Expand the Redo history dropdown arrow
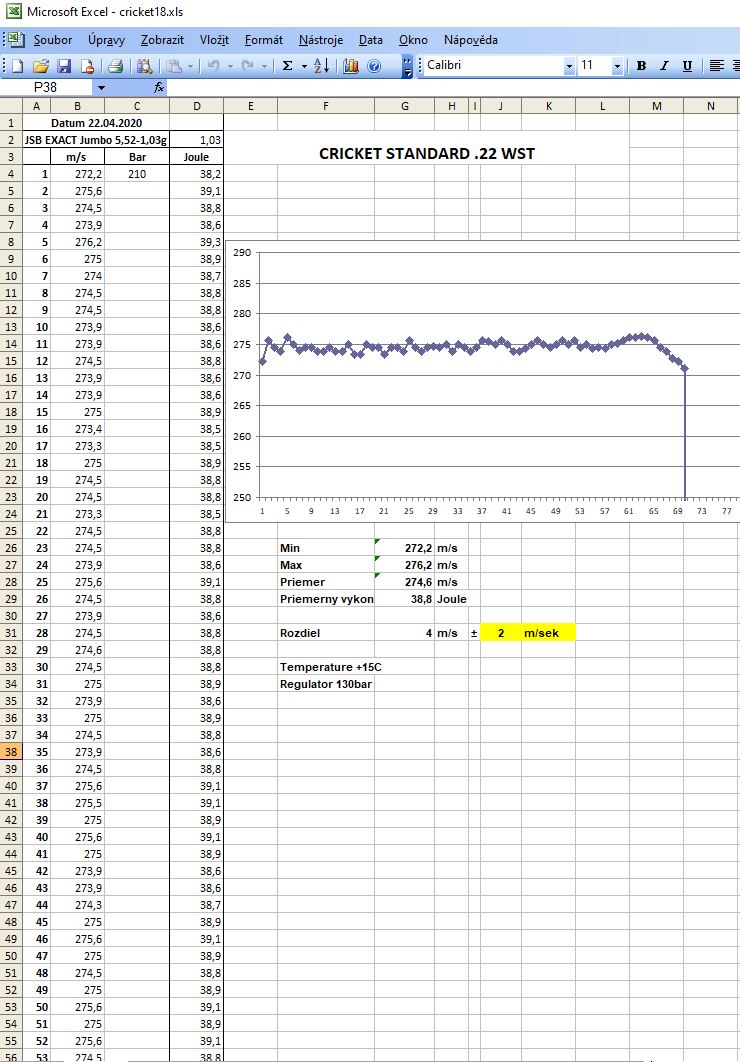The width and height of the screenshot is (740, 1062). [x=264, y=66]
